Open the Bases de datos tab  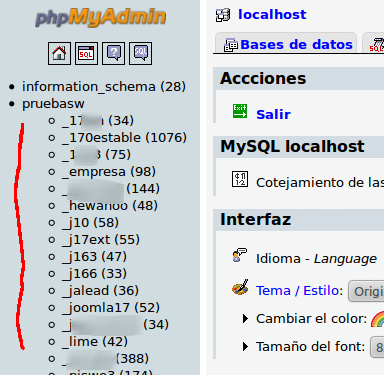[x=285, y=43]
